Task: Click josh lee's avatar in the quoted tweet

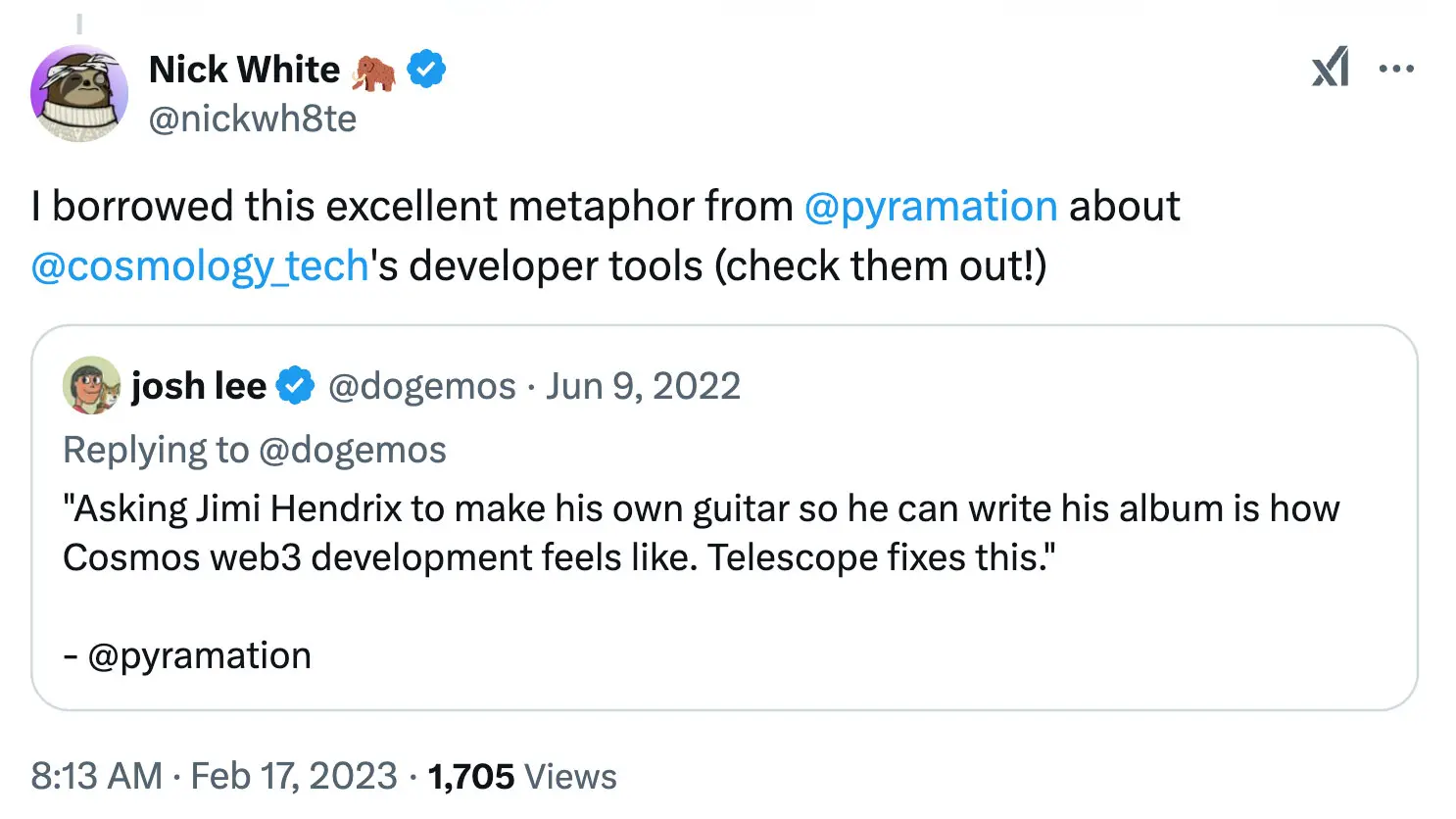Action: pos(91,385)
